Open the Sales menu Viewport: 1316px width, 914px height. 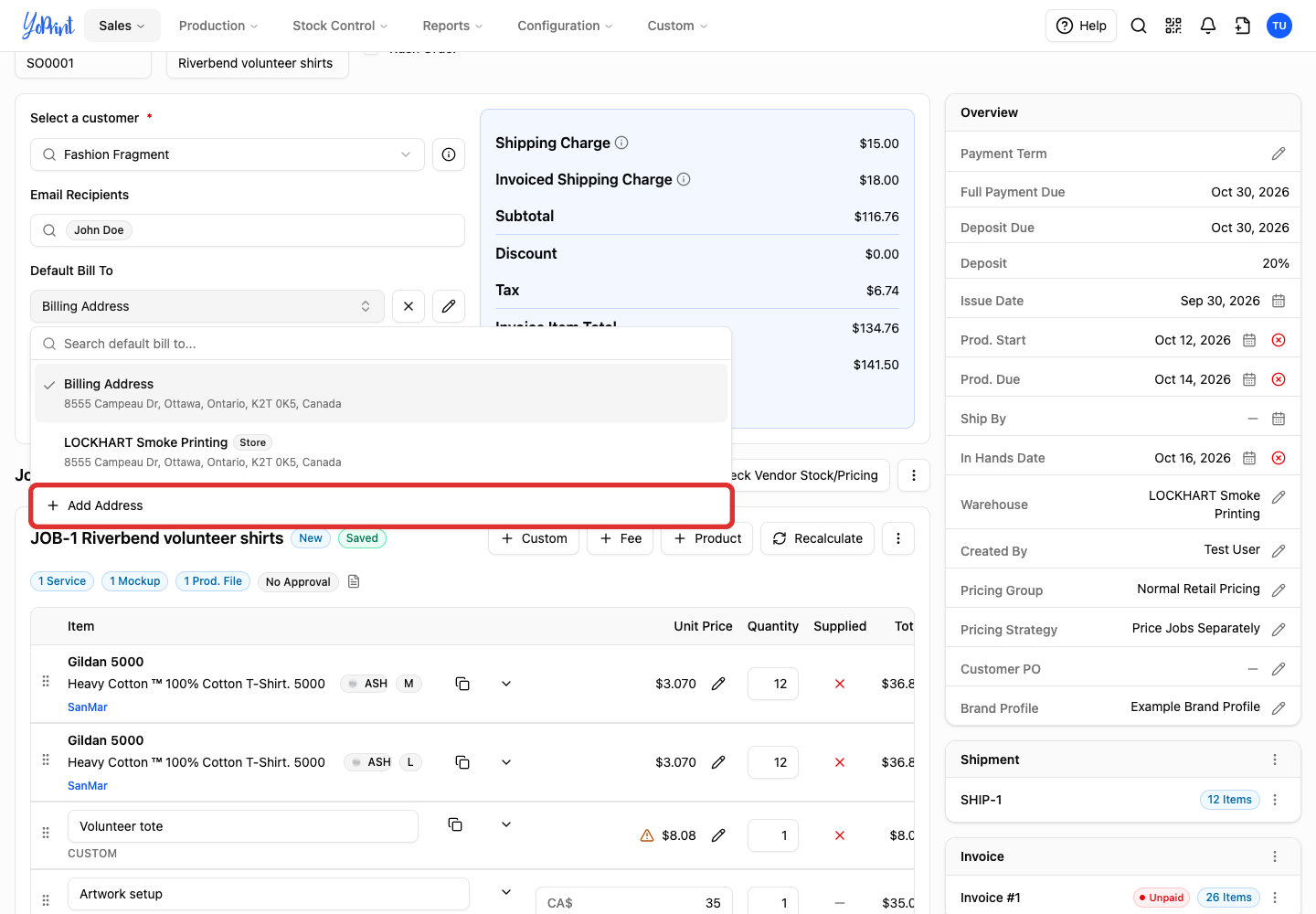click(122, 26)
